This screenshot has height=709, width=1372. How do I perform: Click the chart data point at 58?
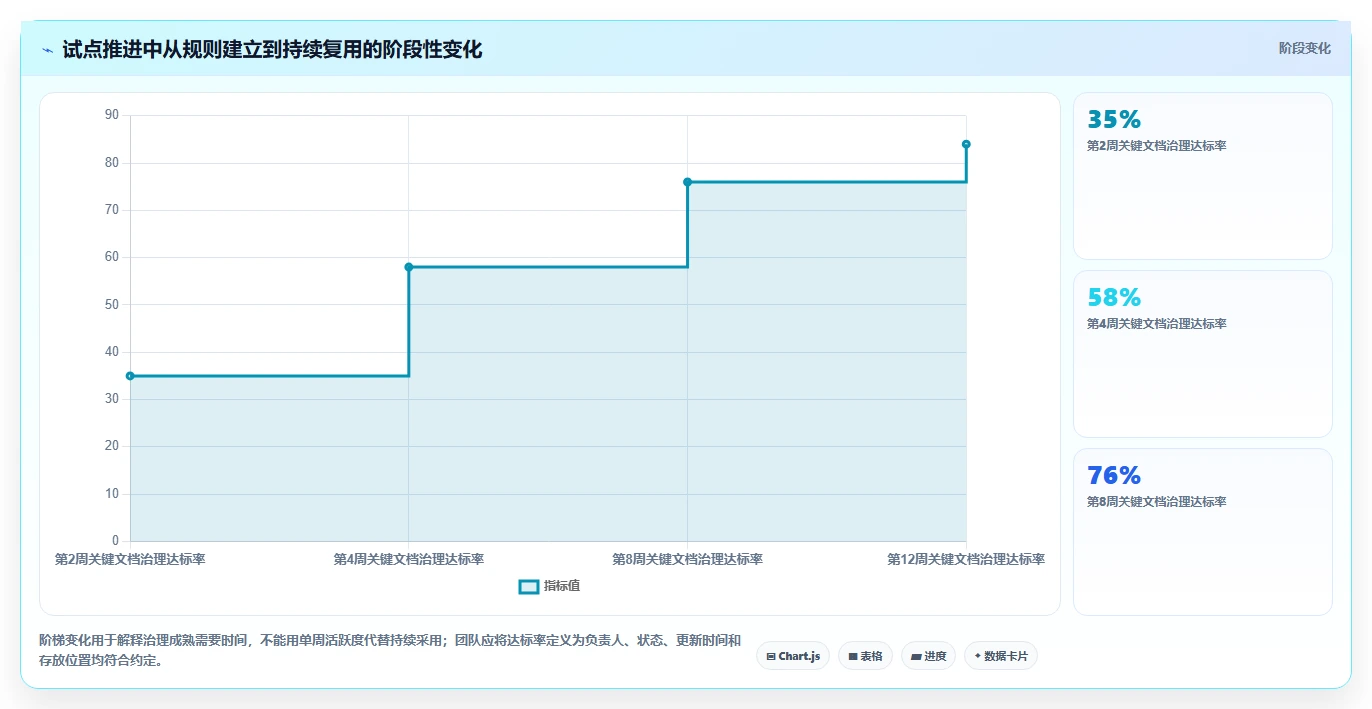click(x=409, y=267)
